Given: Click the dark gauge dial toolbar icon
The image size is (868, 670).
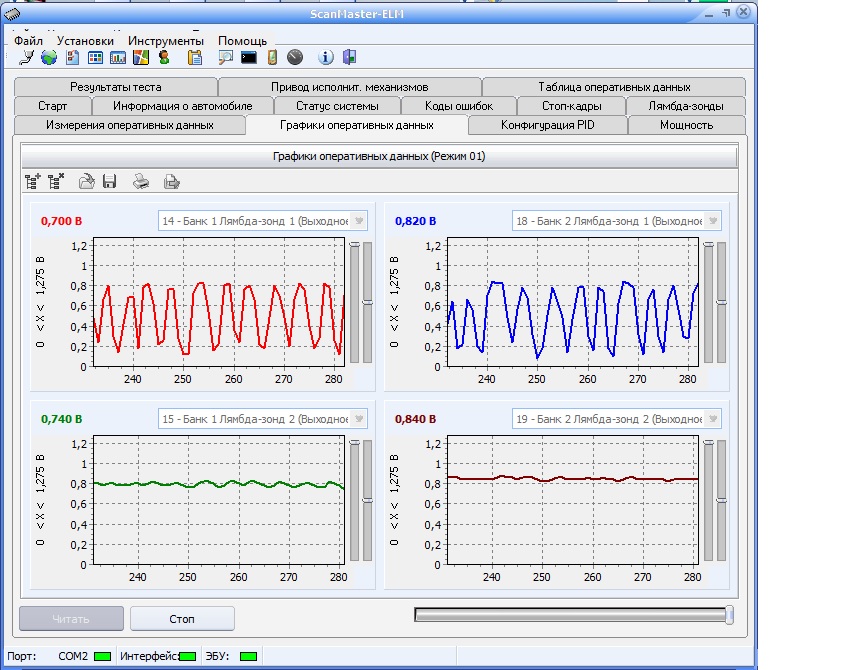Looking at the screenshot, I should point(294,57).
